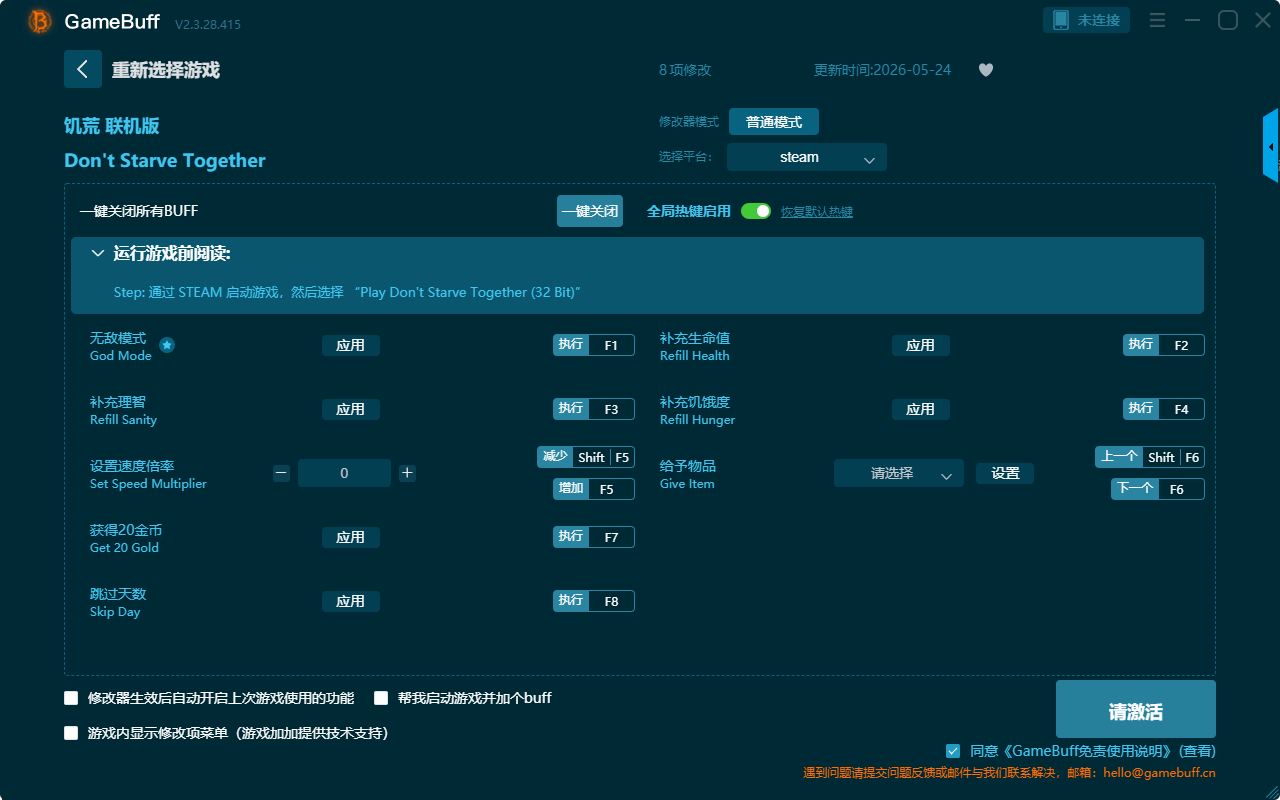Click the star badge beside God Mode
Viewport: 1280px width, 800px height.
167,345
